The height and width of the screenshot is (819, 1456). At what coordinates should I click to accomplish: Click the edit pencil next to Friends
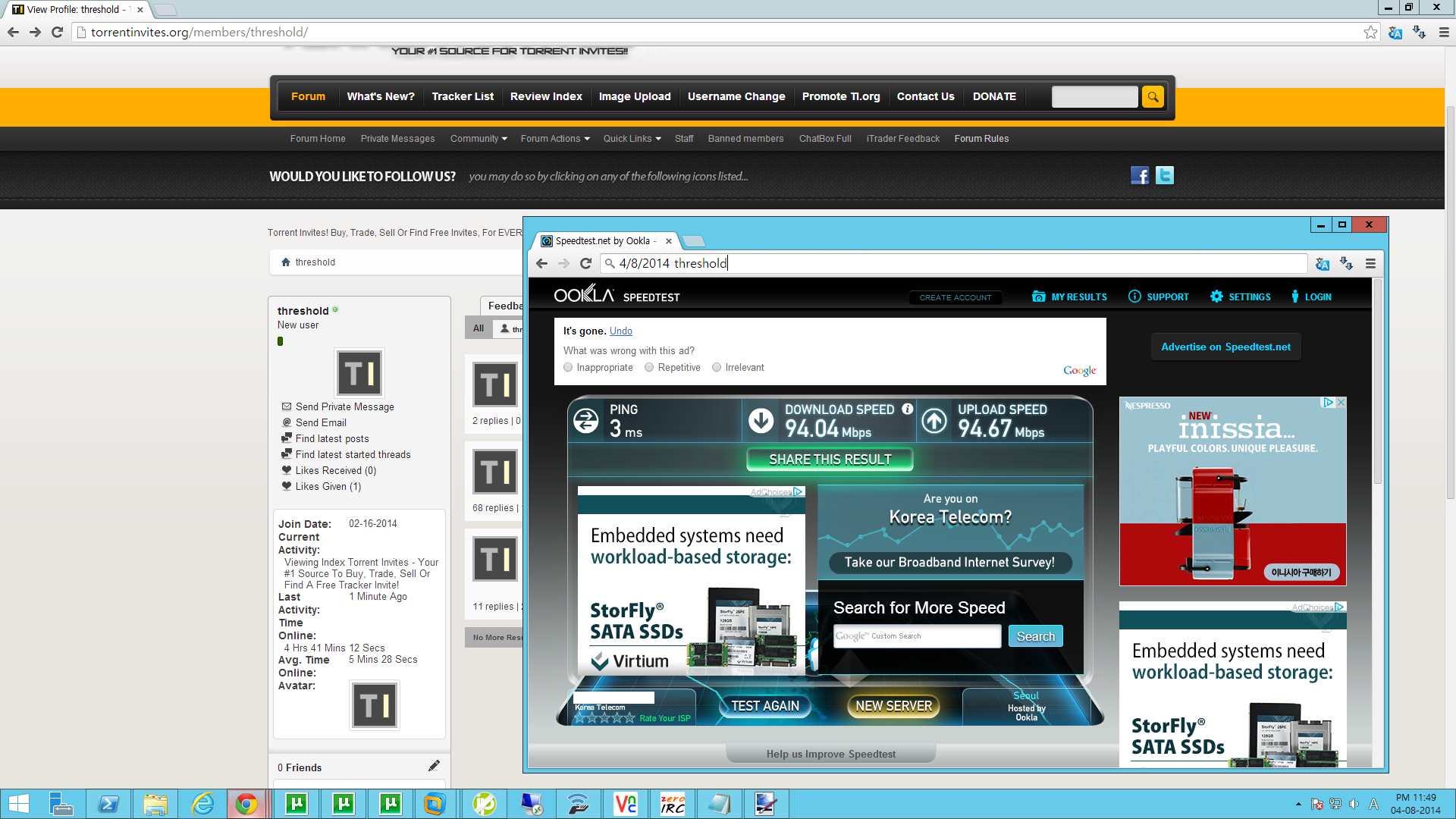point(434,766)
